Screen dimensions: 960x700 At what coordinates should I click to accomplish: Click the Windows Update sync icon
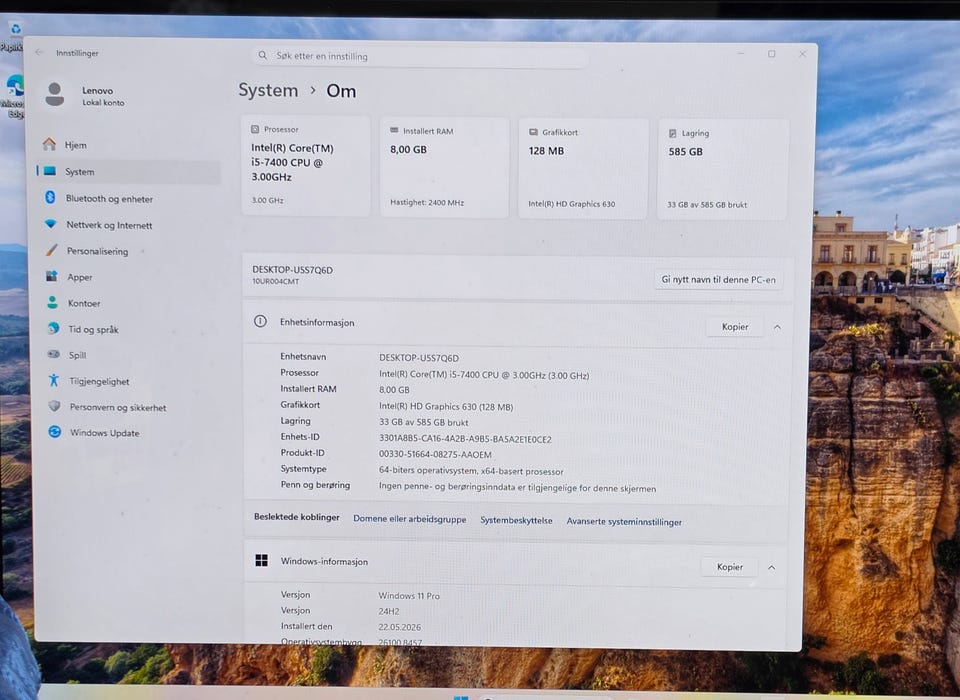(x=54, y=432)
